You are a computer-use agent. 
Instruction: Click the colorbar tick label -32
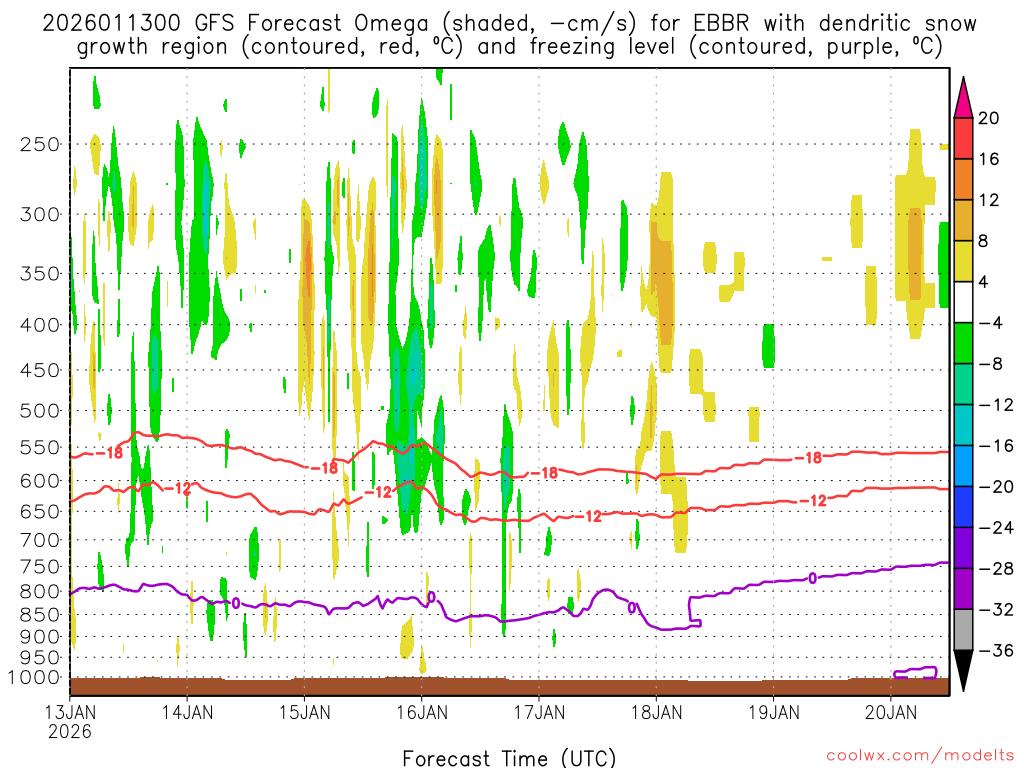[996, 610]
